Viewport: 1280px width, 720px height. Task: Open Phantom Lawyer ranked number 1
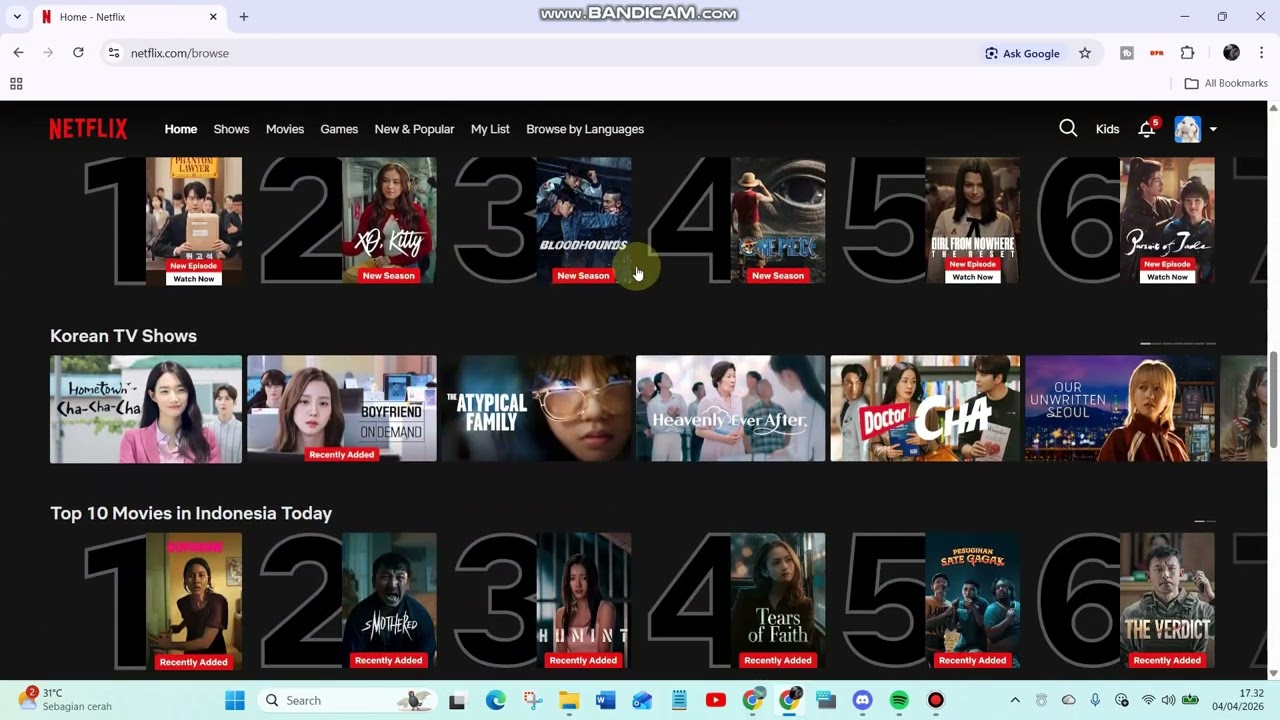click(194, 221)
